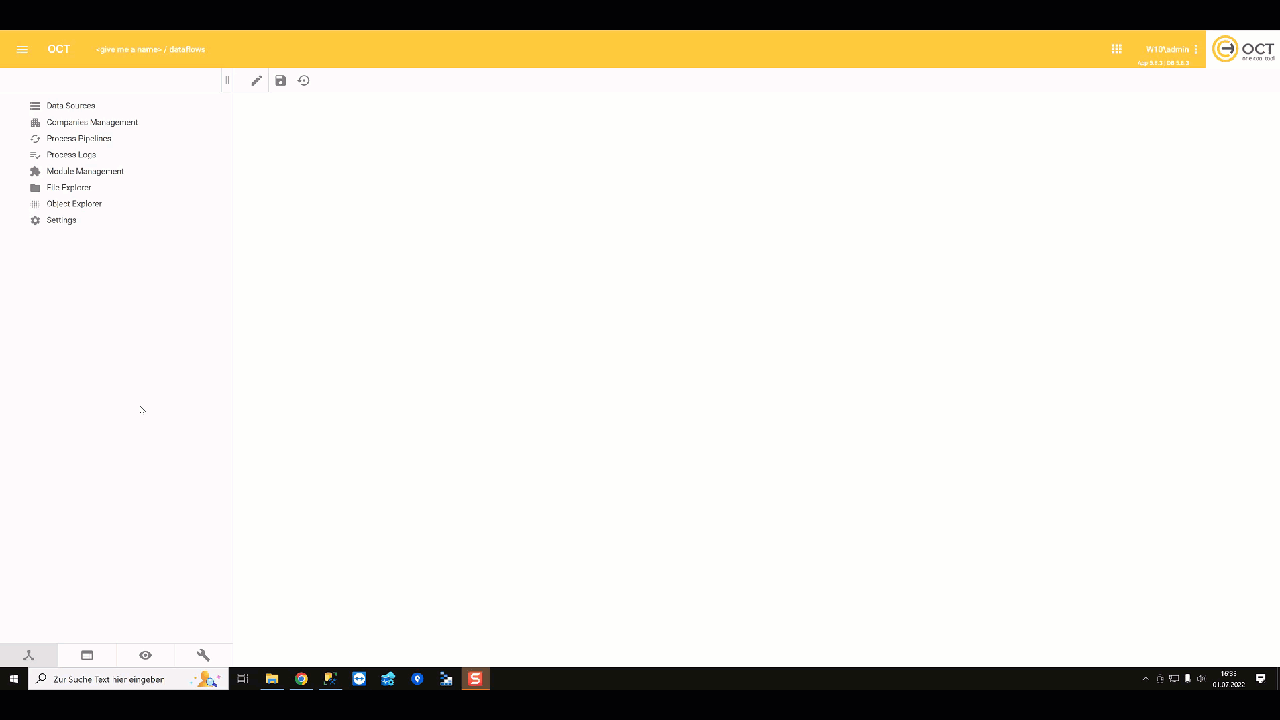The image size is (1280, 720).
Task: Click the Process Pipelines sync icon
Action: [35, 138]
